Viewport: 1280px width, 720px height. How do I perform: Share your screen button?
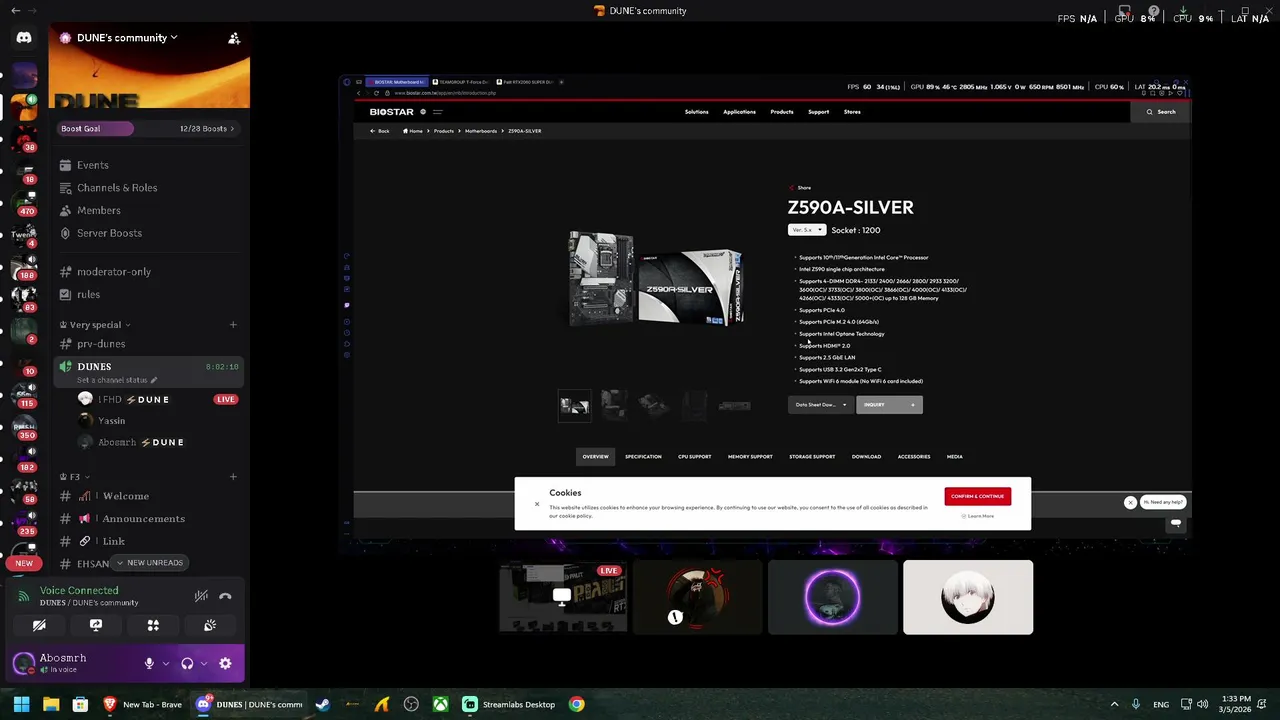[96, 625]
